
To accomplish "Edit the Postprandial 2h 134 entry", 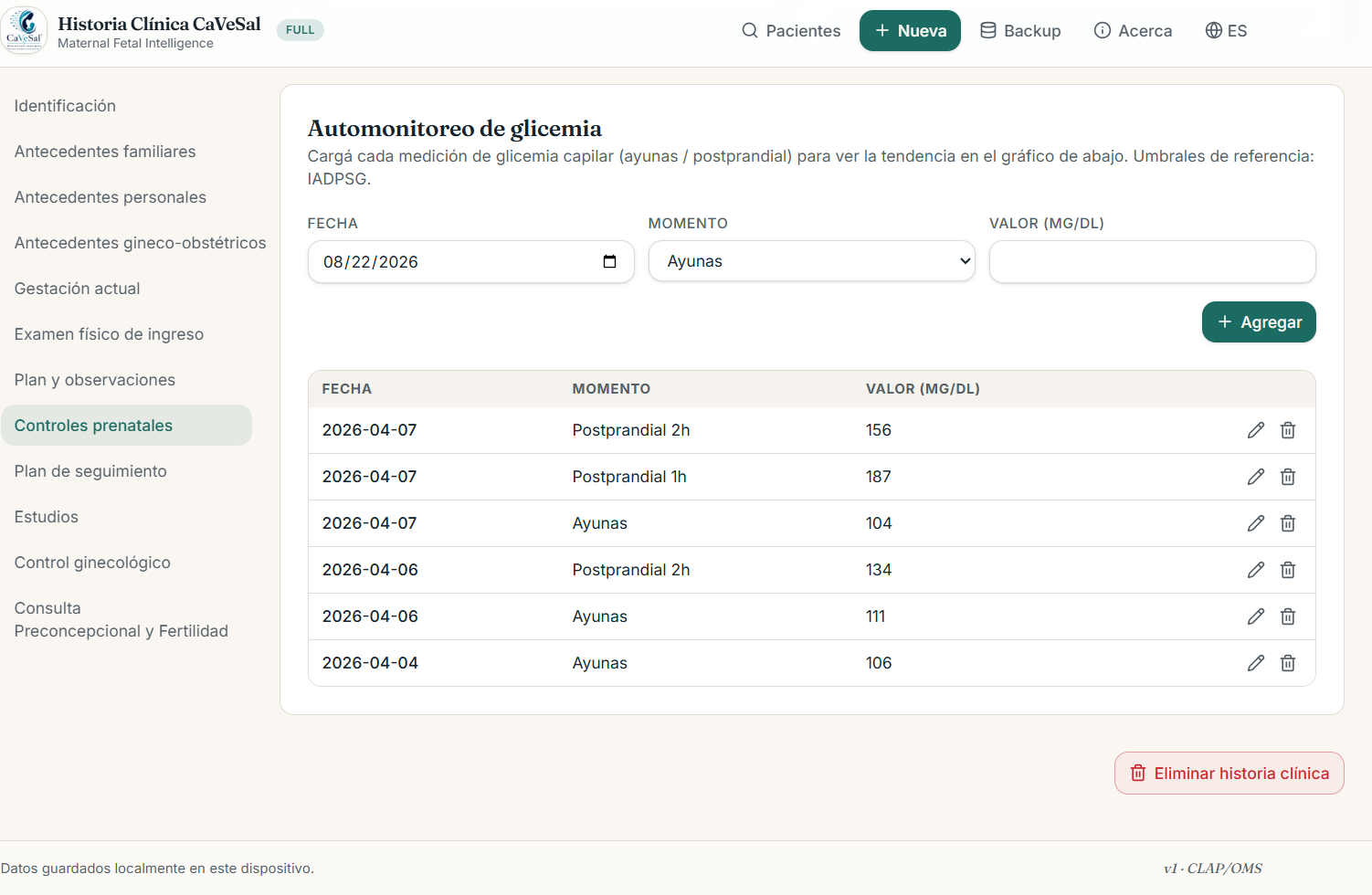I will (x=1256, y=570).
